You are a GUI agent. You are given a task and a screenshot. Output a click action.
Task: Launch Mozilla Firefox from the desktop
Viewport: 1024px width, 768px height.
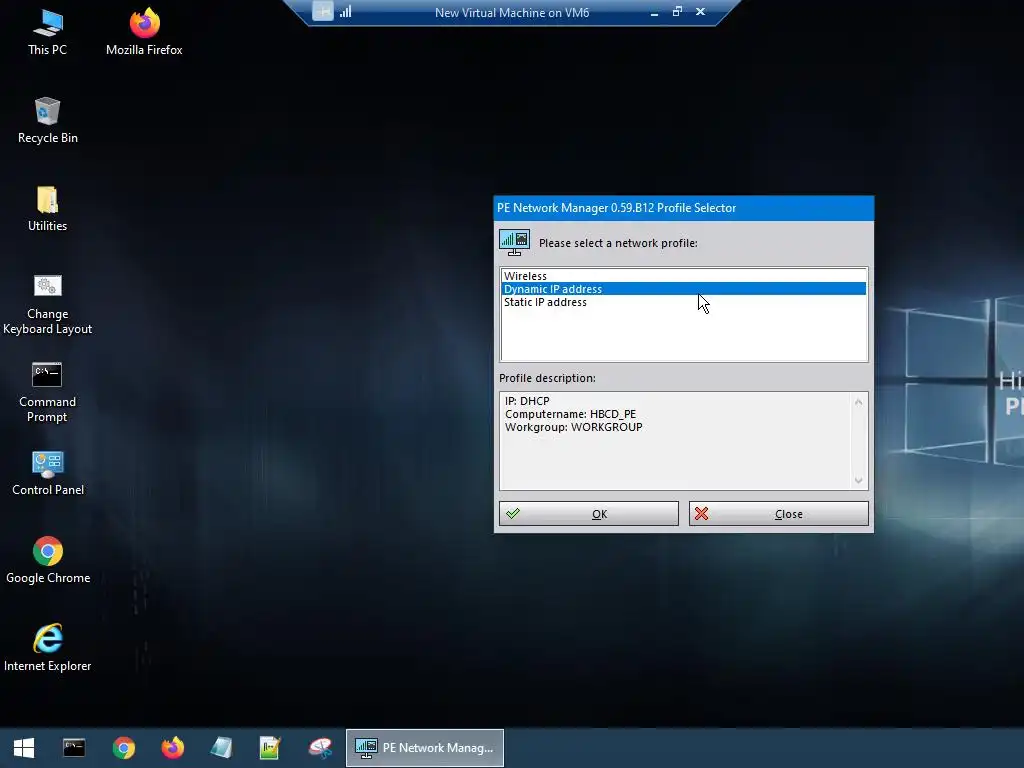(144, 33)
